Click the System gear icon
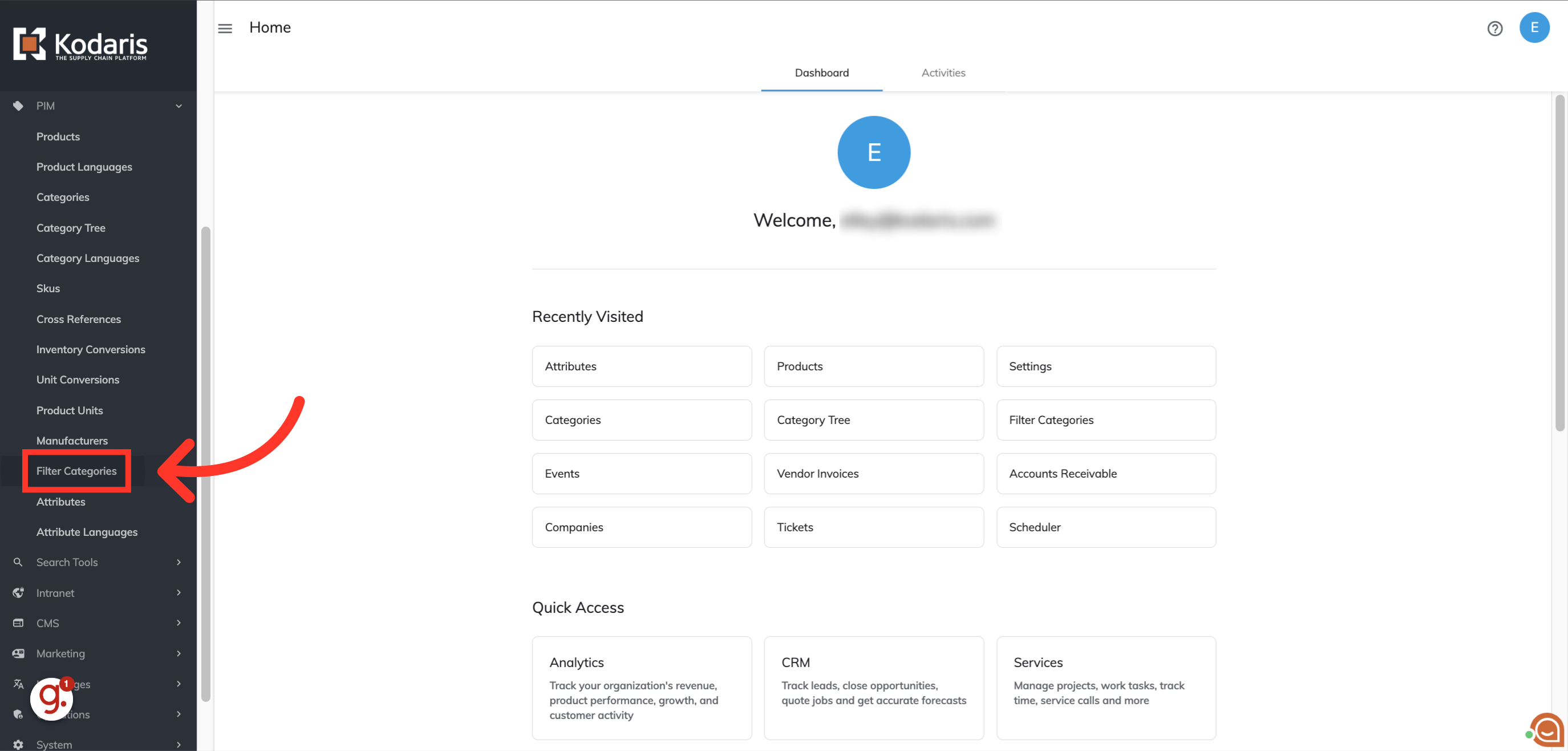1568x751 pixels. pos(18,744)
